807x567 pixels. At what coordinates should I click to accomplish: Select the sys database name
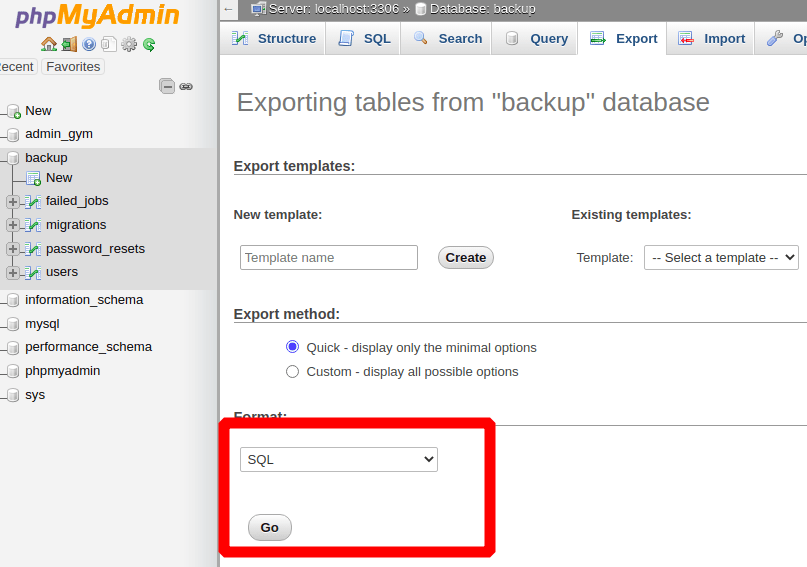pyautogui.click(x=35, y=395)
